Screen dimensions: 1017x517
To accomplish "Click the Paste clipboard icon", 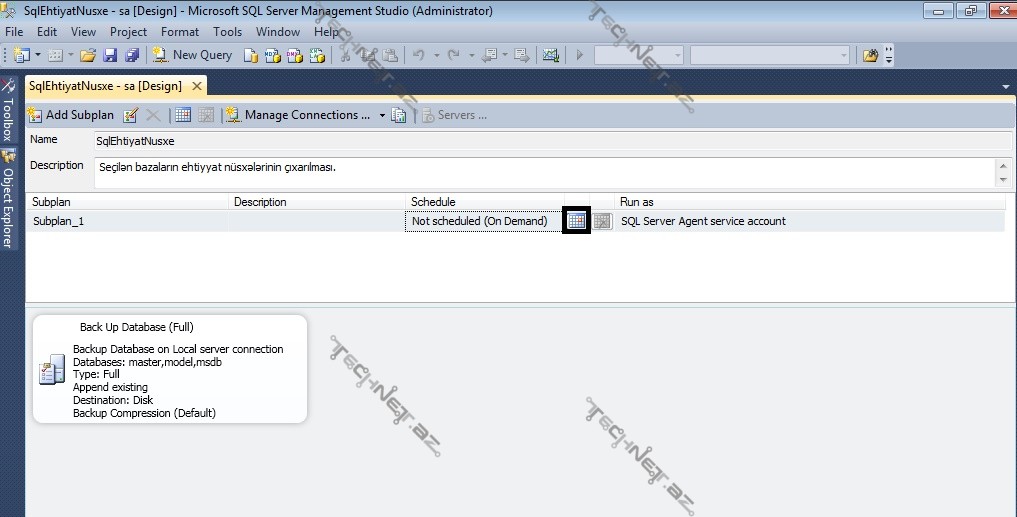I will 389,55.
